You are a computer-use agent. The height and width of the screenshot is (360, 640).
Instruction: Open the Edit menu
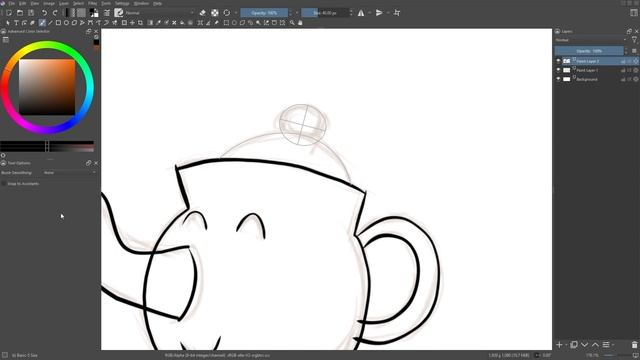click(x=22, y=3)
